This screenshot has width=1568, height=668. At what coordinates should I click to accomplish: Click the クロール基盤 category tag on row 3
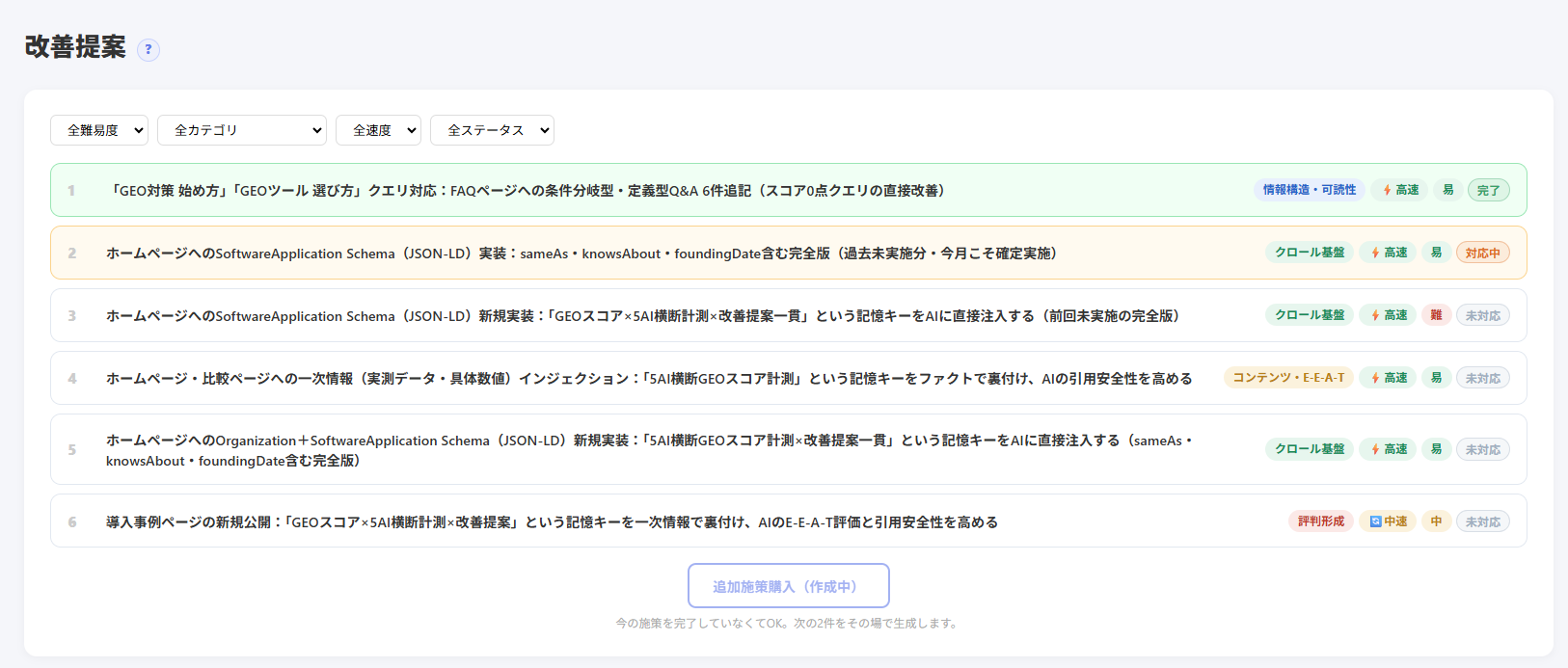coord(1310,315)
